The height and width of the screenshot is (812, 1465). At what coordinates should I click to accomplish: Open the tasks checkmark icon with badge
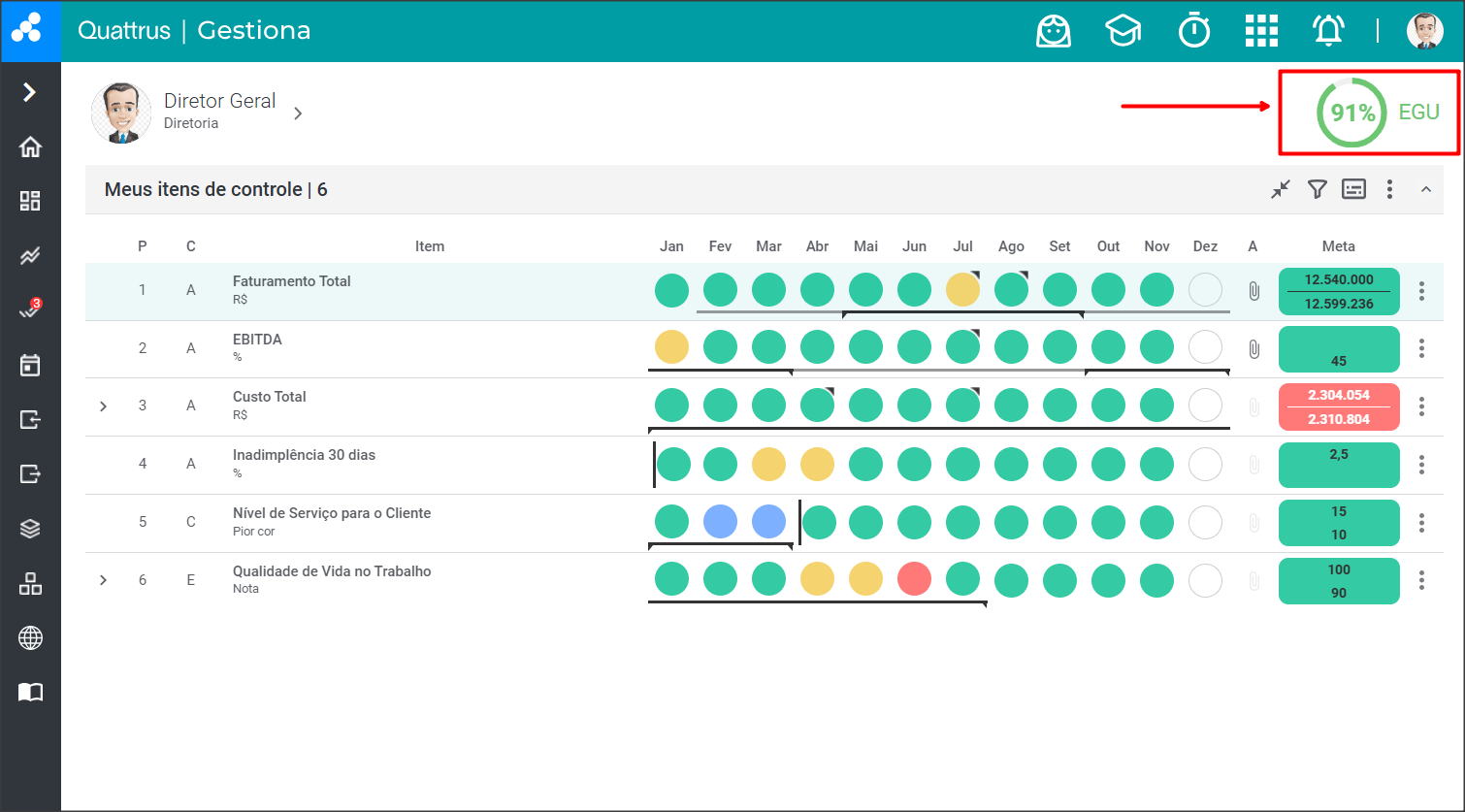(x=30, y=310)
